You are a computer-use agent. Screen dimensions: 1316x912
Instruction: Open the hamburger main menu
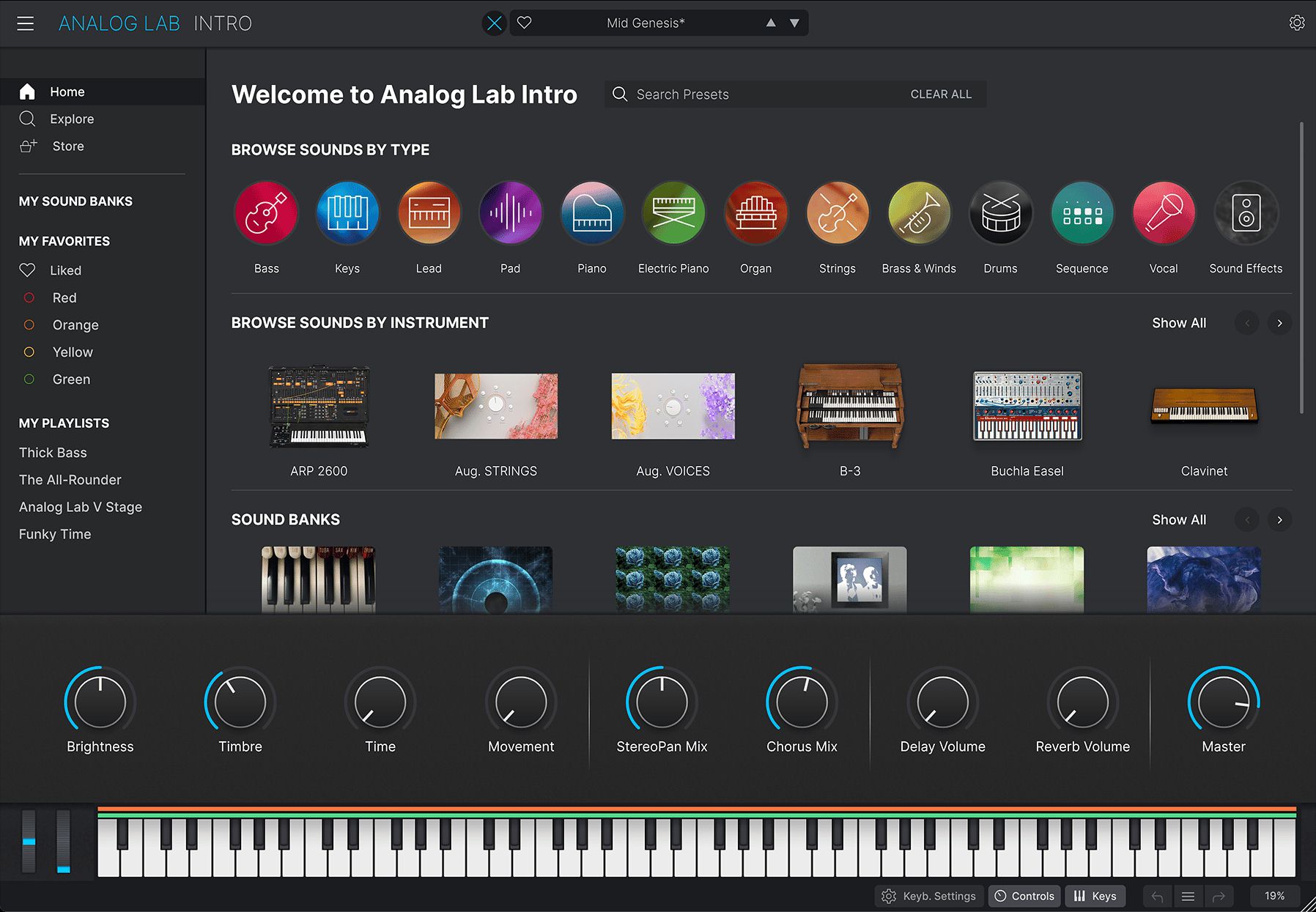(x=26, y=23)
